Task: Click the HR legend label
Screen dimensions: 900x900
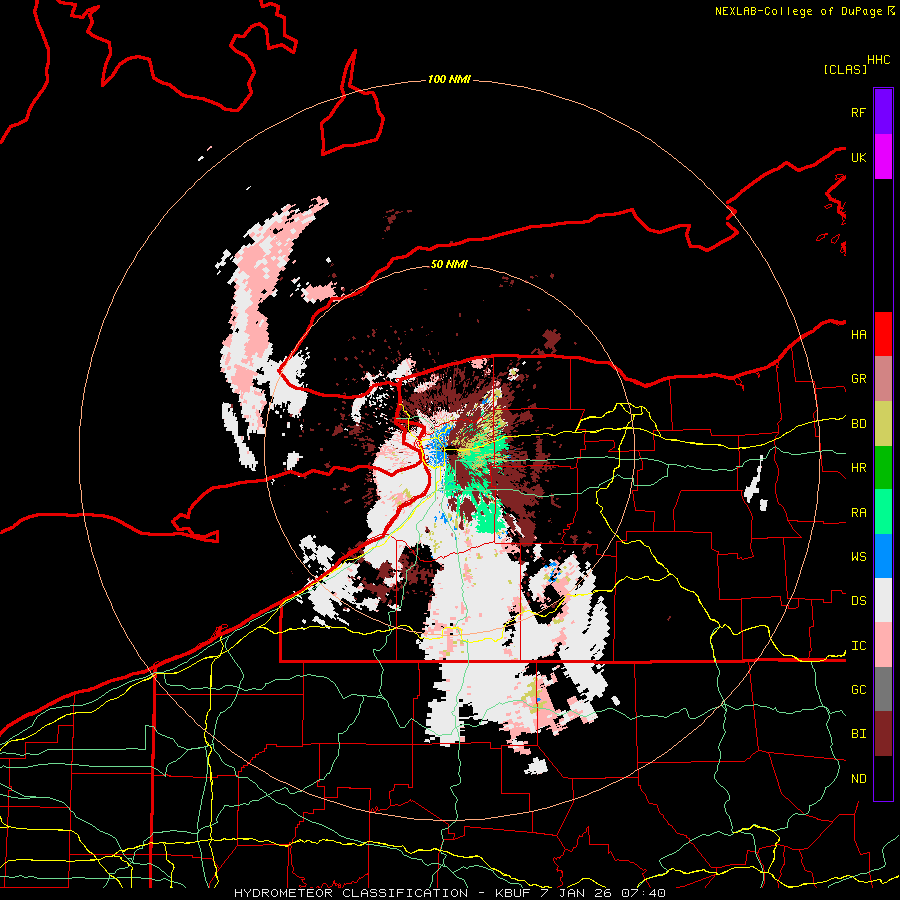Action: (x=858, y=468)
